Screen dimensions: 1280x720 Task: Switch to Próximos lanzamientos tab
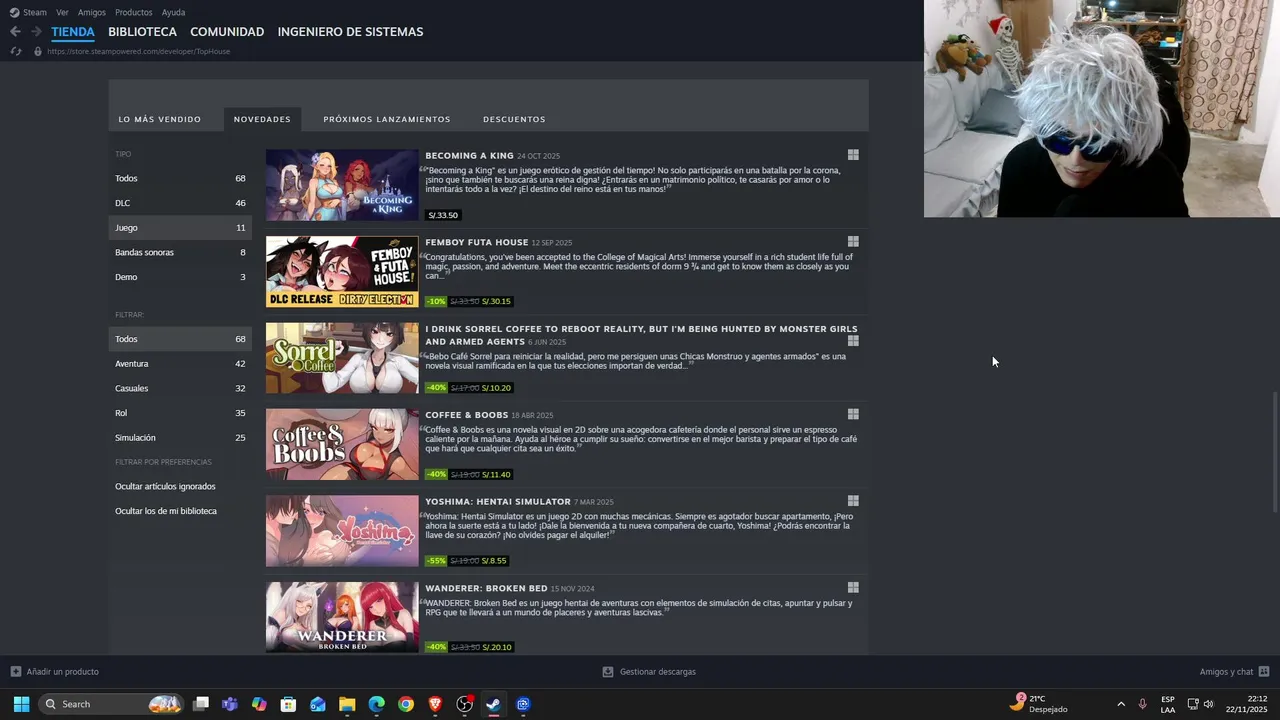coord(387,119)
